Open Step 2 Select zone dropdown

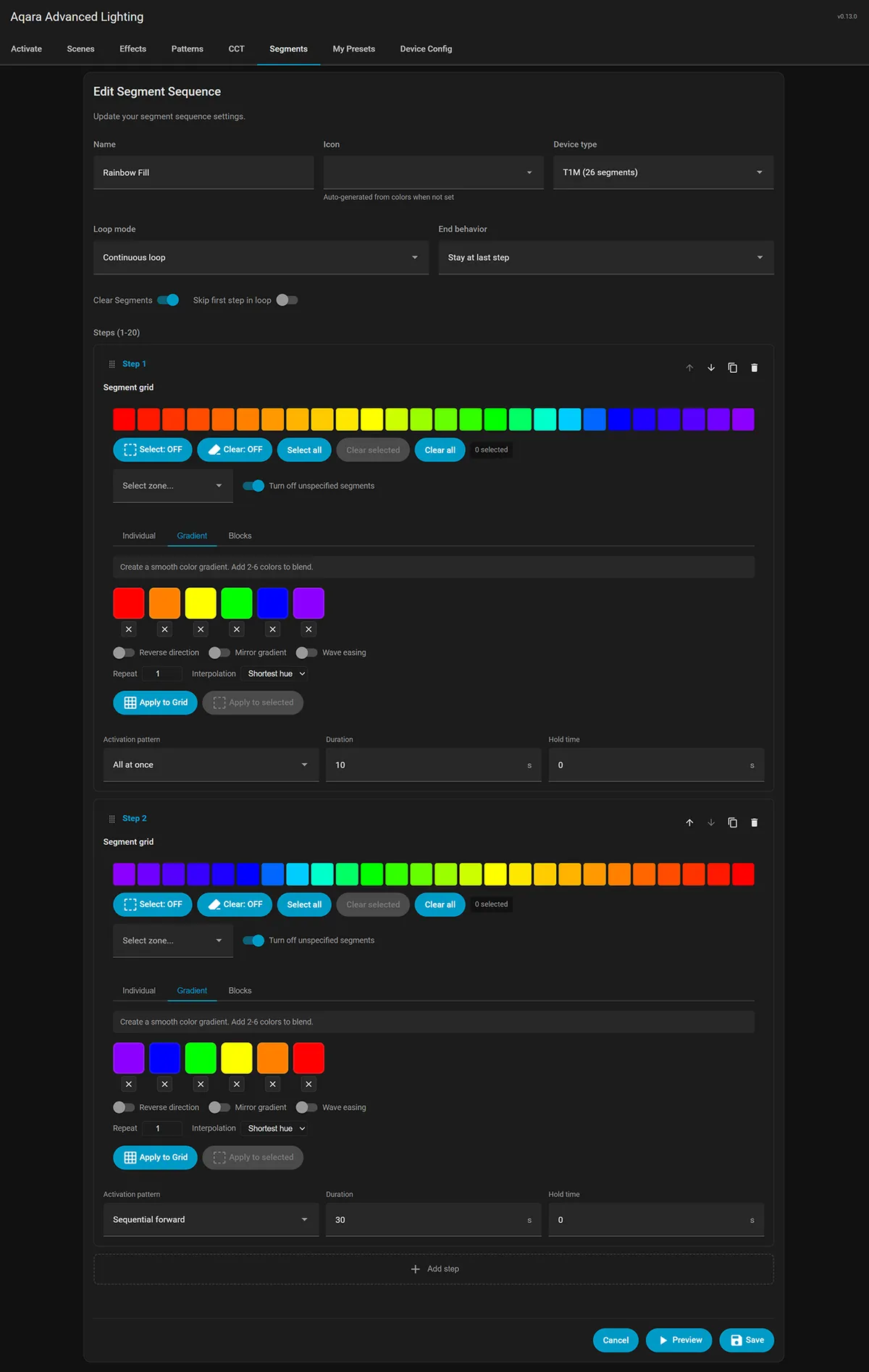click(x=173, y=940)
